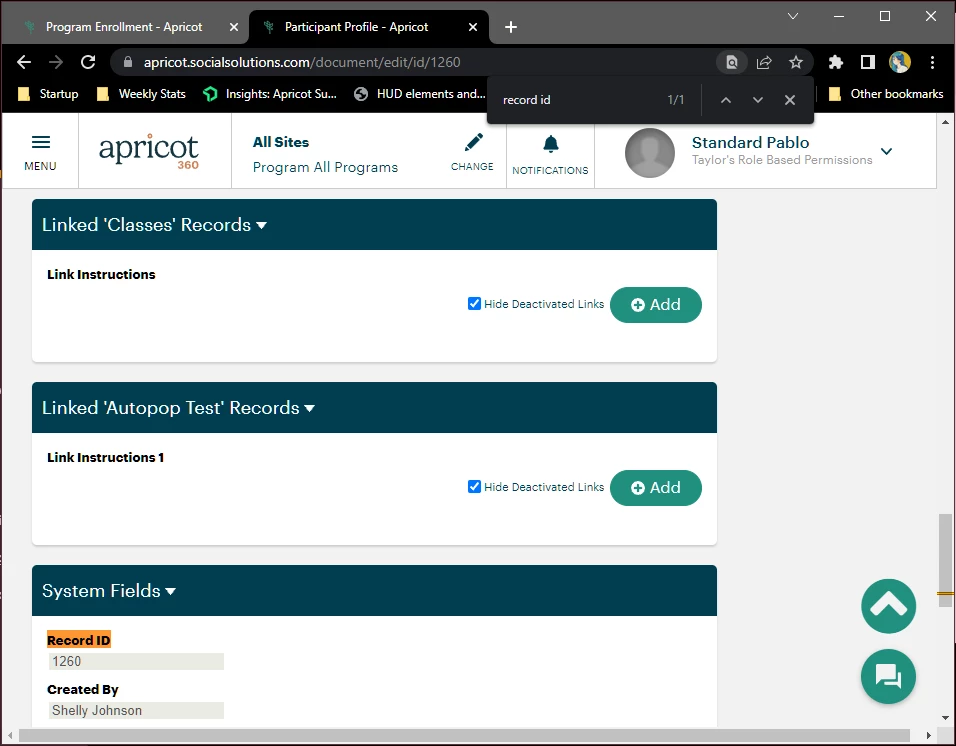
Task: Click the horizontal scrollbar right arrow
Action: pos(929,735)
